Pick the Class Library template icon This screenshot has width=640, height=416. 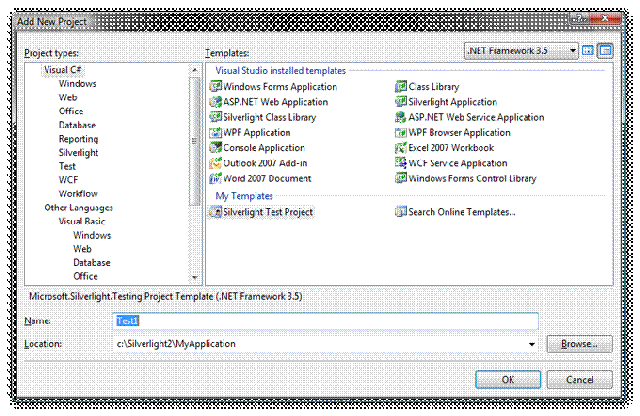(x=401, y=87)
